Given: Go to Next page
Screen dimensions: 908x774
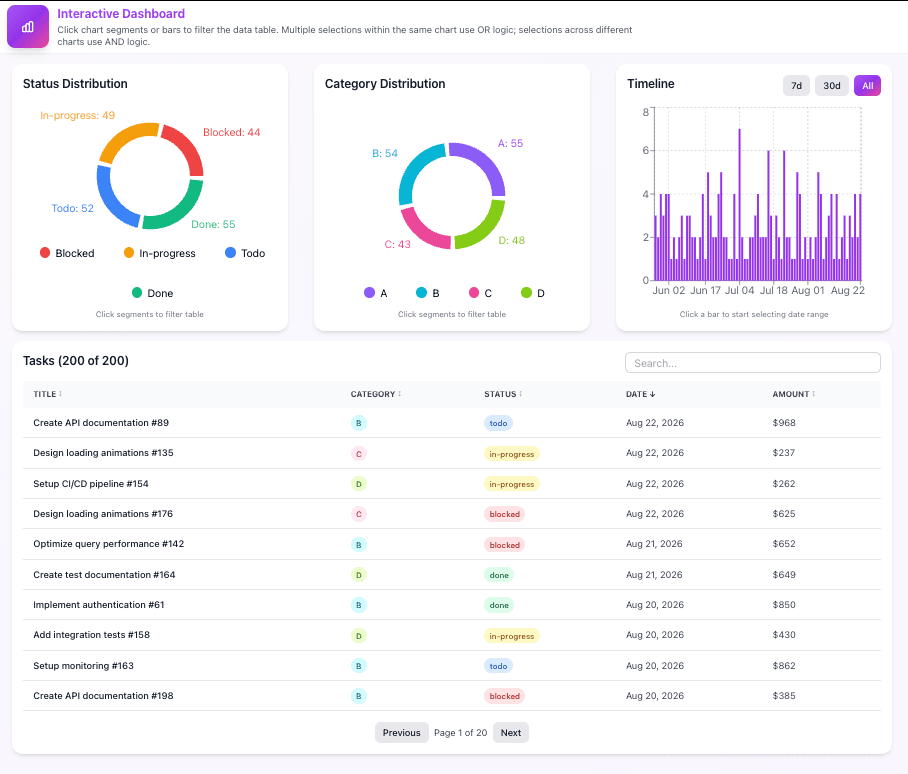Looking at the screenshot, I should click(511, 732).
